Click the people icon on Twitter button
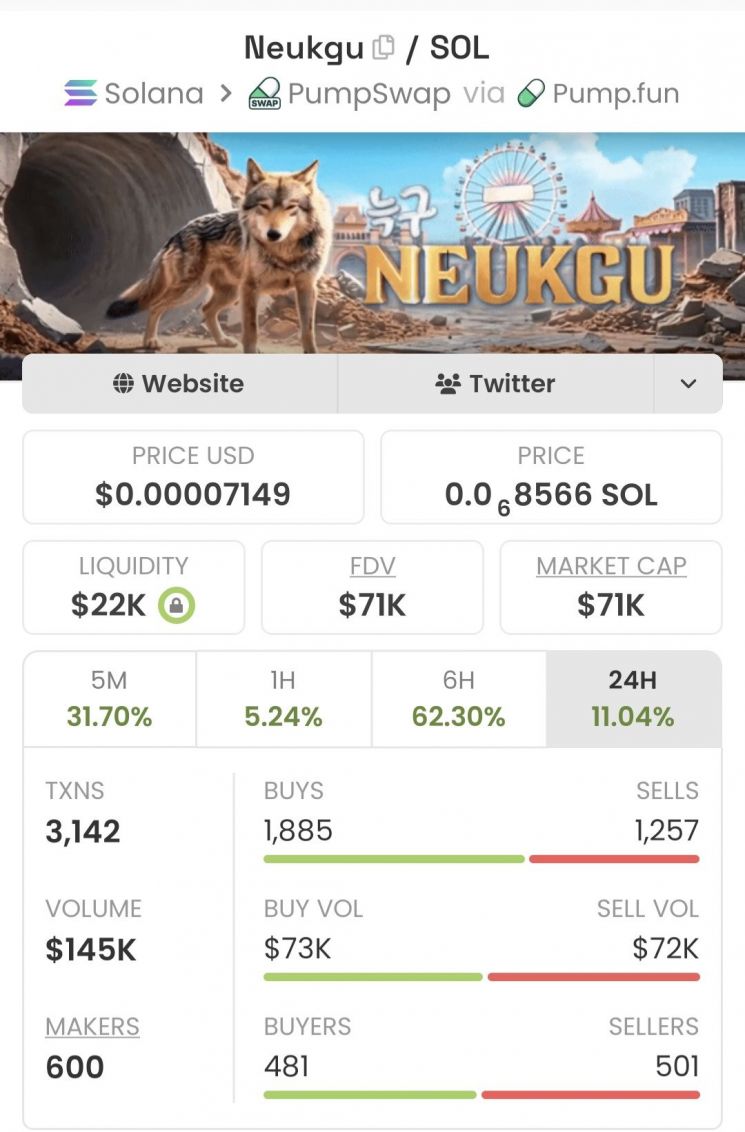This screenshot has width=745, height=1132. (x=447, y=384)
